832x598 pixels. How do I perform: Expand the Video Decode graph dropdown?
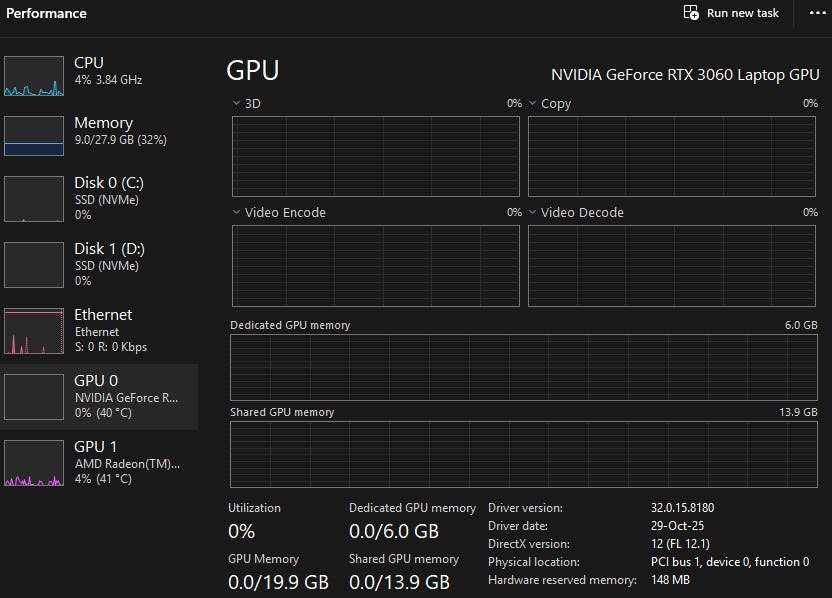coord(533,212)
